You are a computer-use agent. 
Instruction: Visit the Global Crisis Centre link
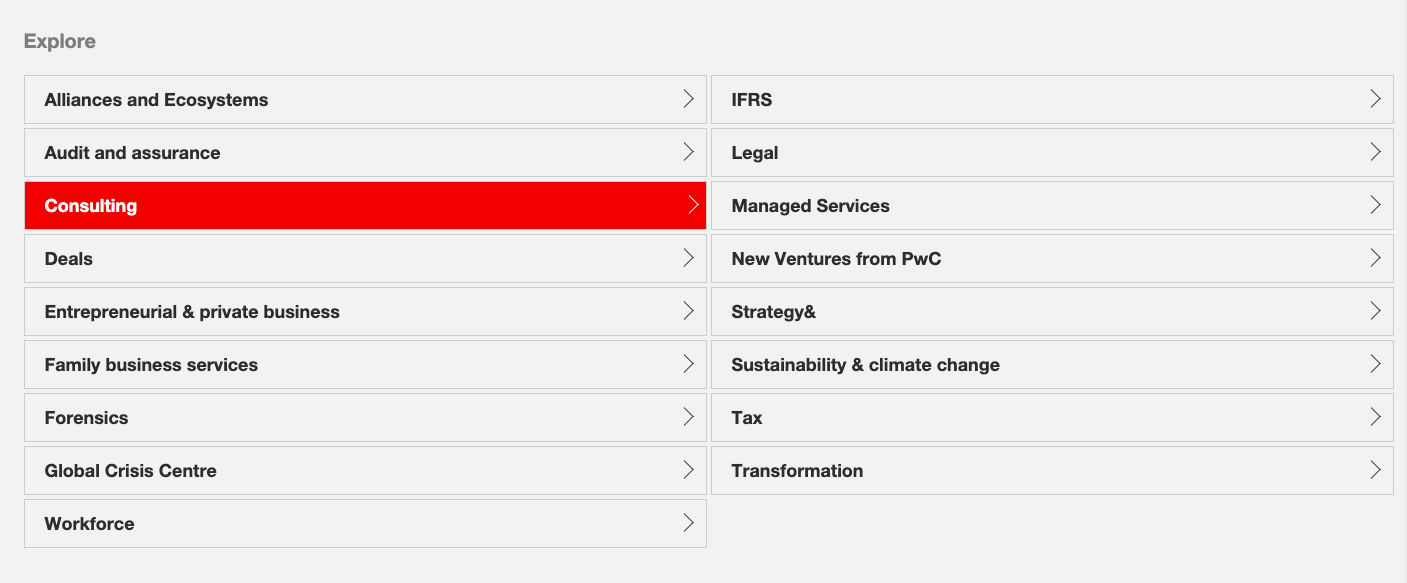tap(130, 471)
